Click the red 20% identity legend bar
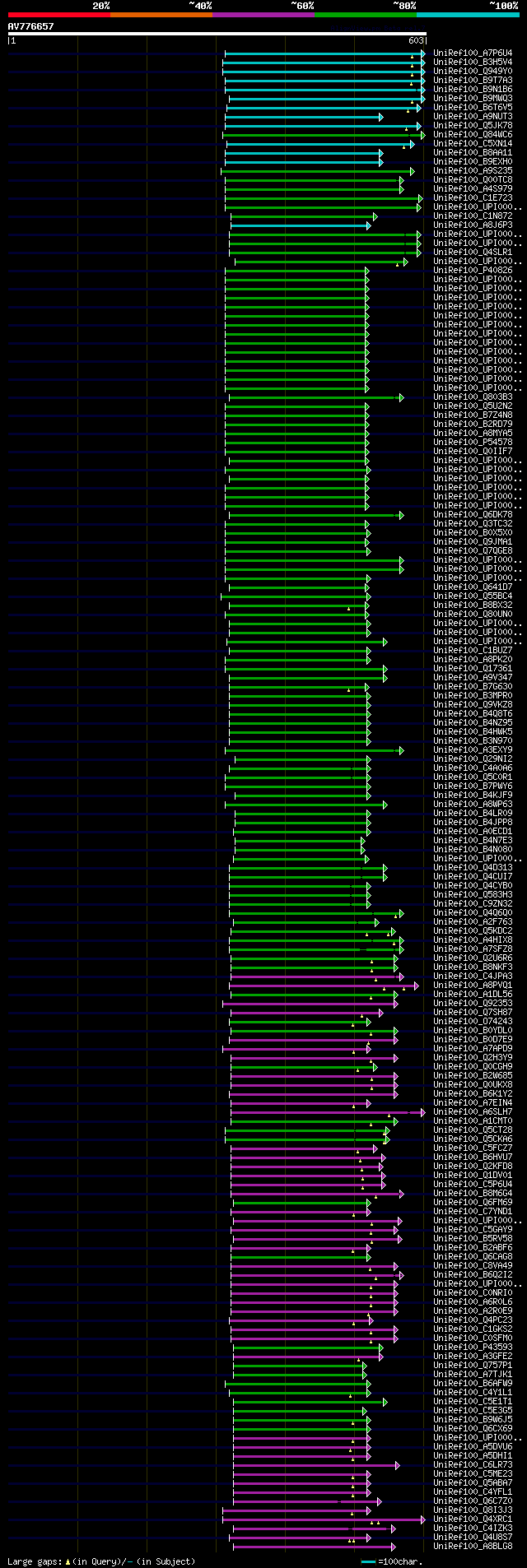527x1568 pixels. coord(58,14)
